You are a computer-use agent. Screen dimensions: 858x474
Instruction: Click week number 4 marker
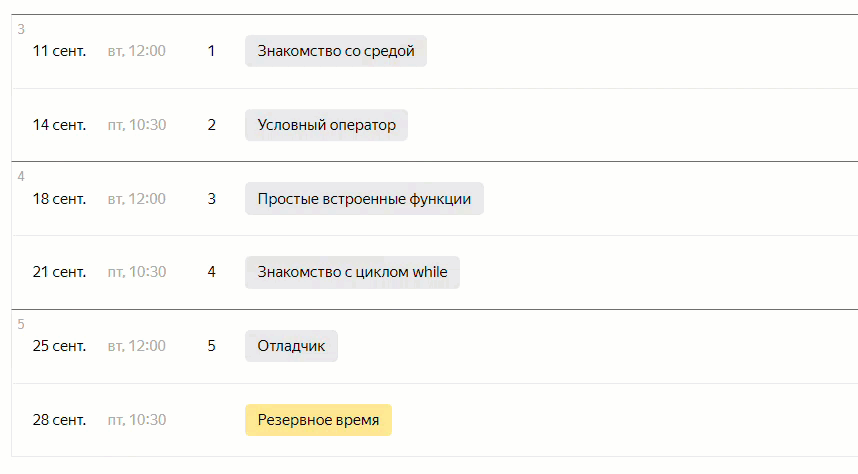tap(21, 176)
